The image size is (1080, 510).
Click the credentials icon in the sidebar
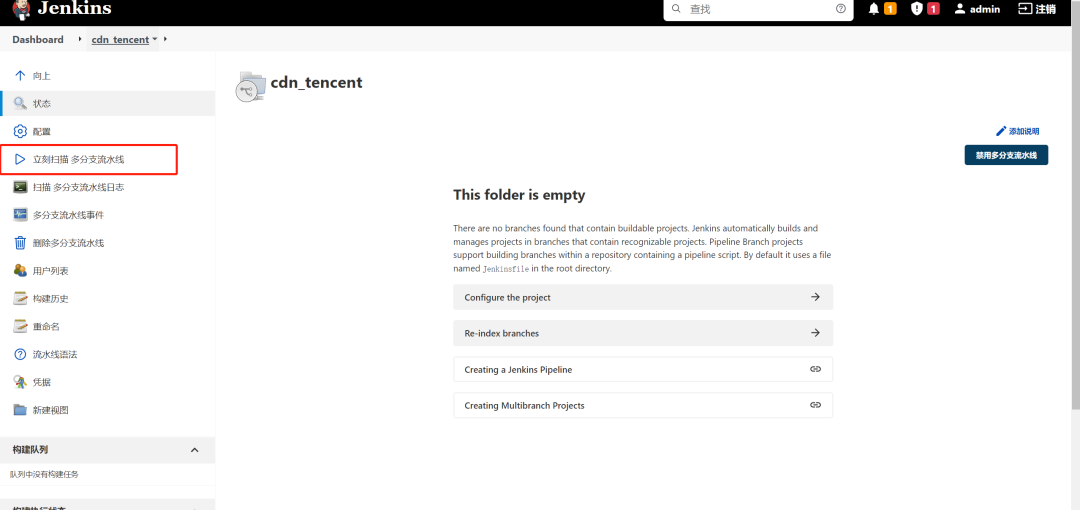[x=20, y=382]
